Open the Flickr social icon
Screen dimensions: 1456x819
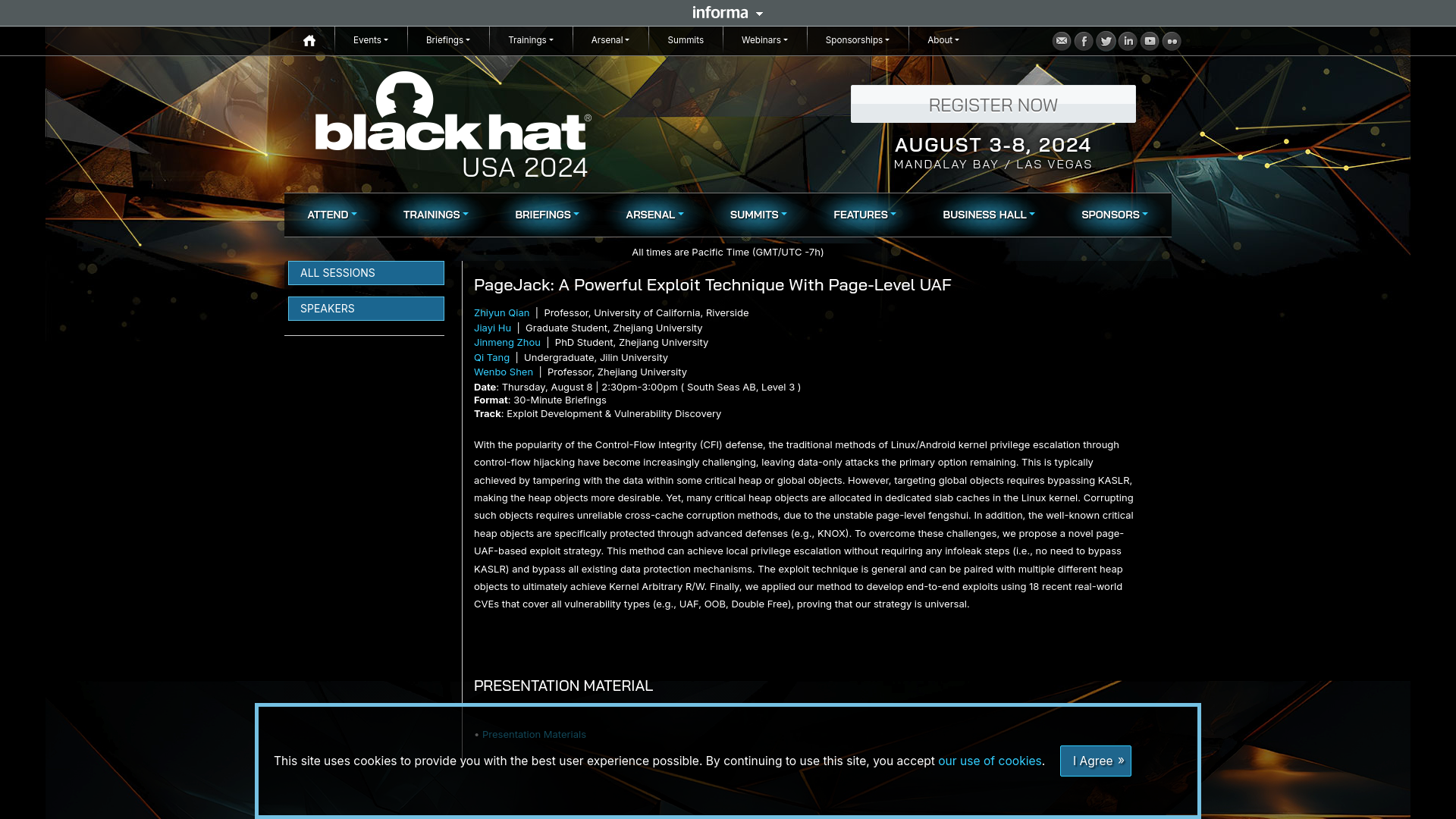[x=1172, y=41]
